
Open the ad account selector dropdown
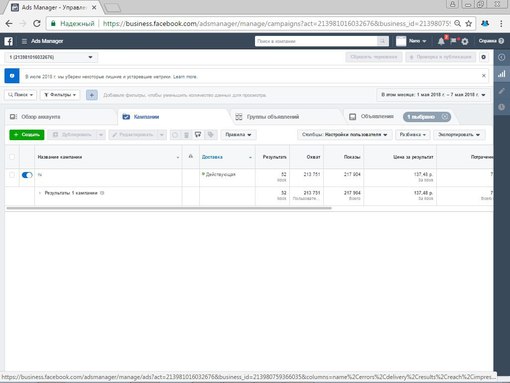point(51,57)
